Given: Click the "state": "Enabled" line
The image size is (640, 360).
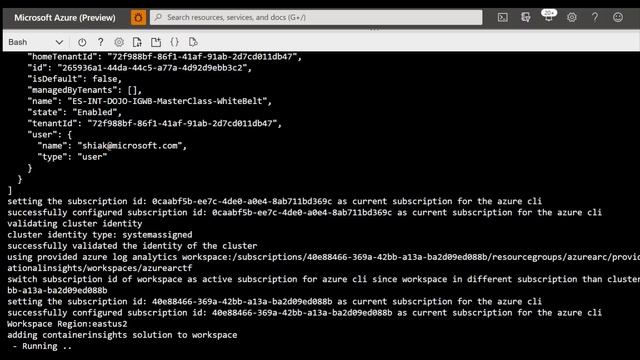Looking at the screenshot, I should point(74,112).
